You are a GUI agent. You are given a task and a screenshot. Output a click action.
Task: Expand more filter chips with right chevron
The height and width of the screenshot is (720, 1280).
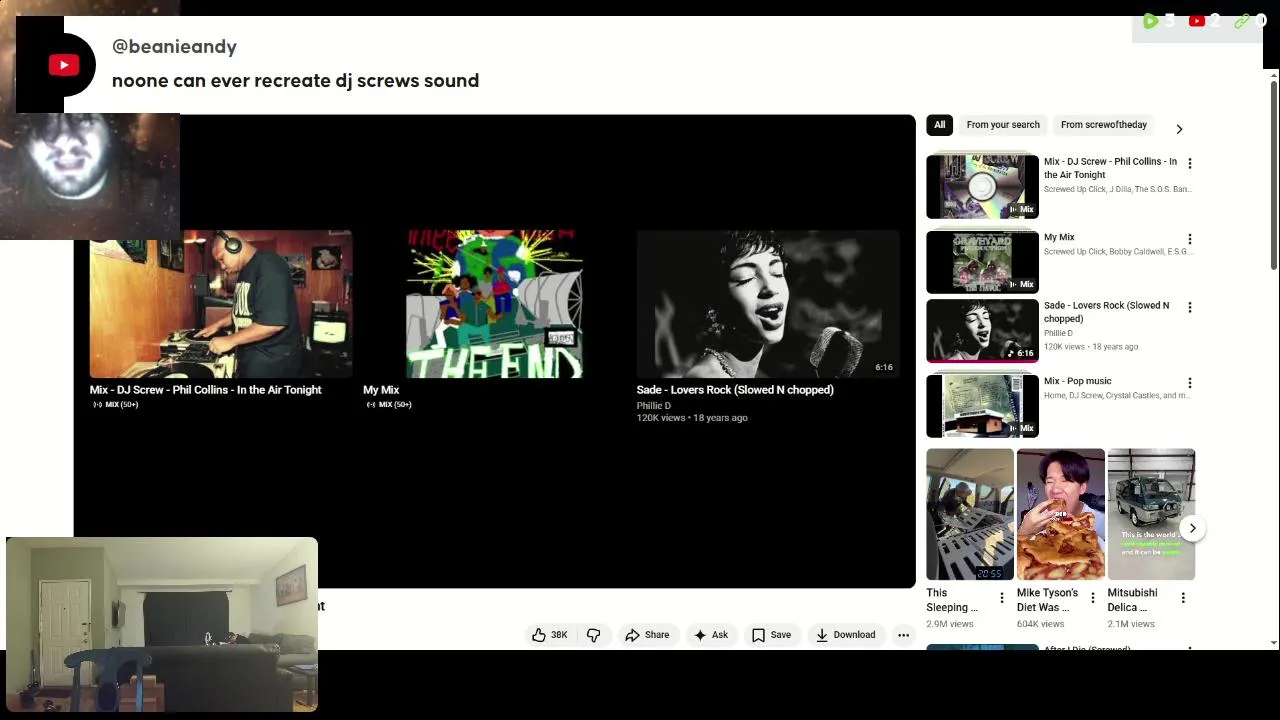tap(1179, 129)
